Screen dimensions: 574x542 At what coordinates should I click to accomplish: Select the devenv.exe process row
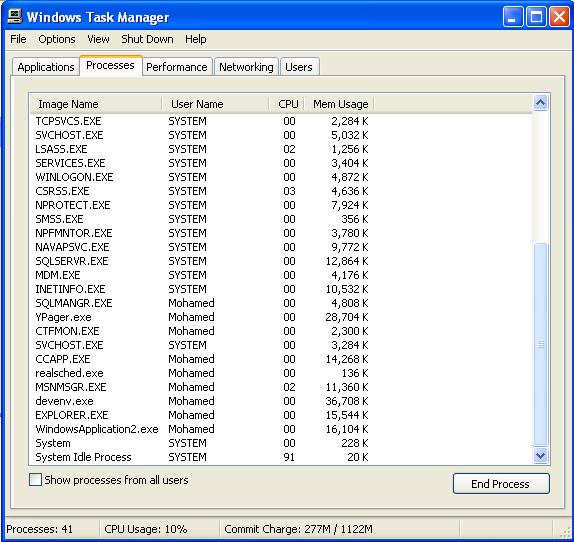280,401
